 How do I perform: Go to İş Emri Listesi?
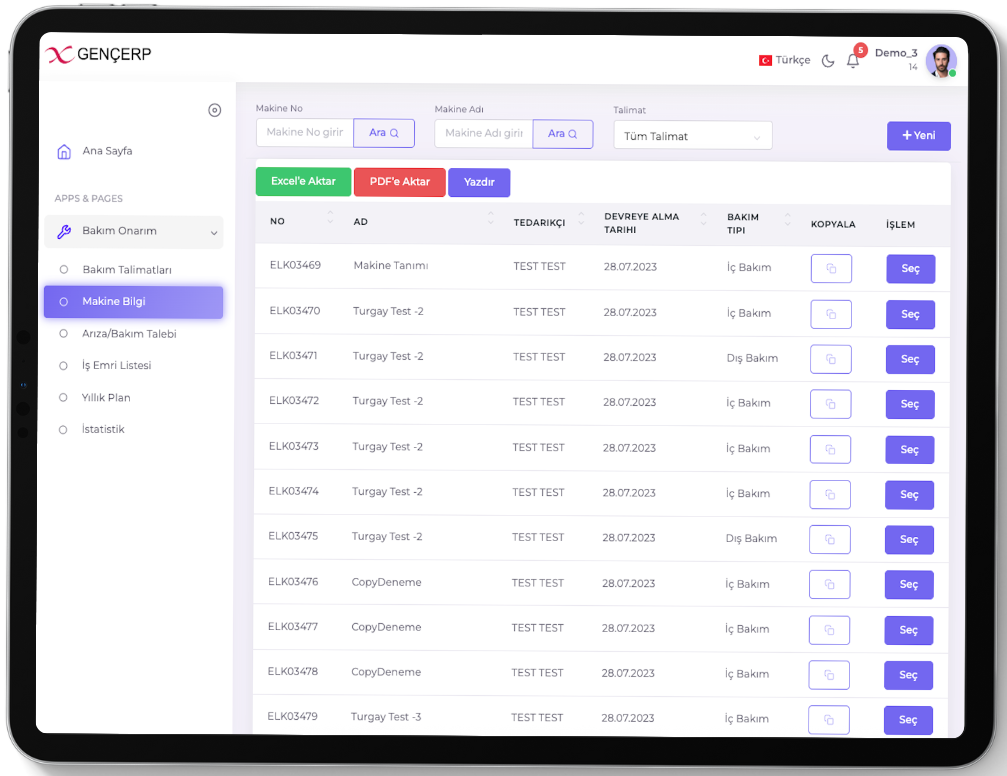[x=117, y=366]
